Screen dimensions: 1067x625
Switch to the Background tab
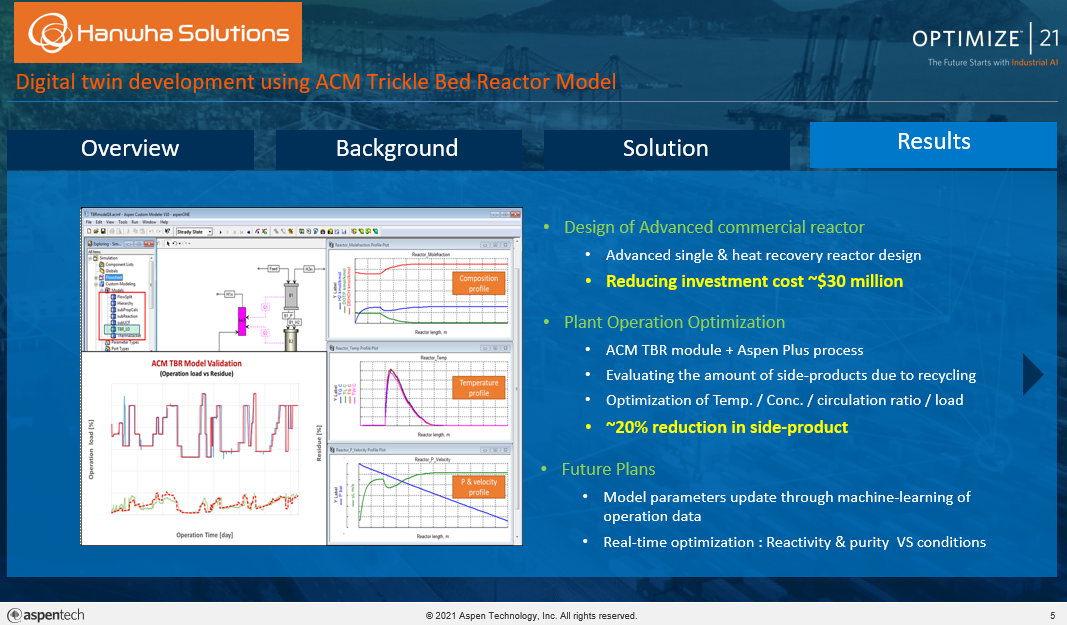397,149
